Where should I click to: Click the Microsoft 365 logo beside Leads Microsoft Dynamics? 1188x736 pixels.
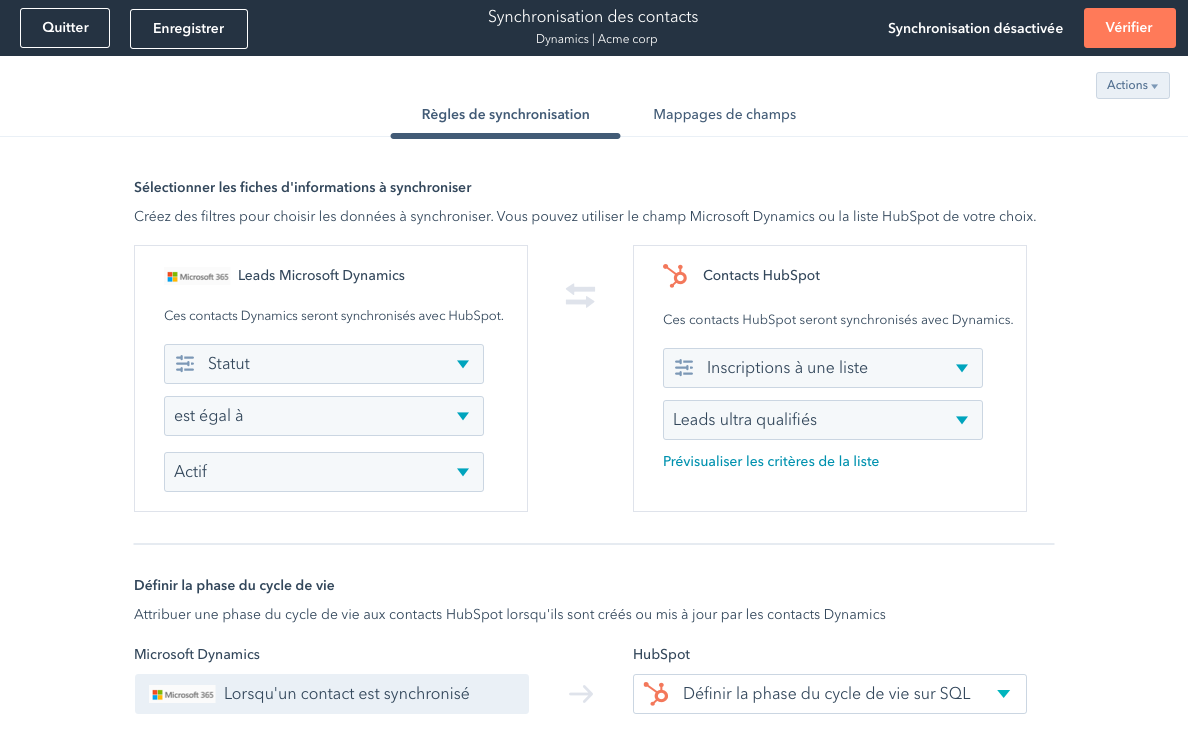[x=198, y=276]
